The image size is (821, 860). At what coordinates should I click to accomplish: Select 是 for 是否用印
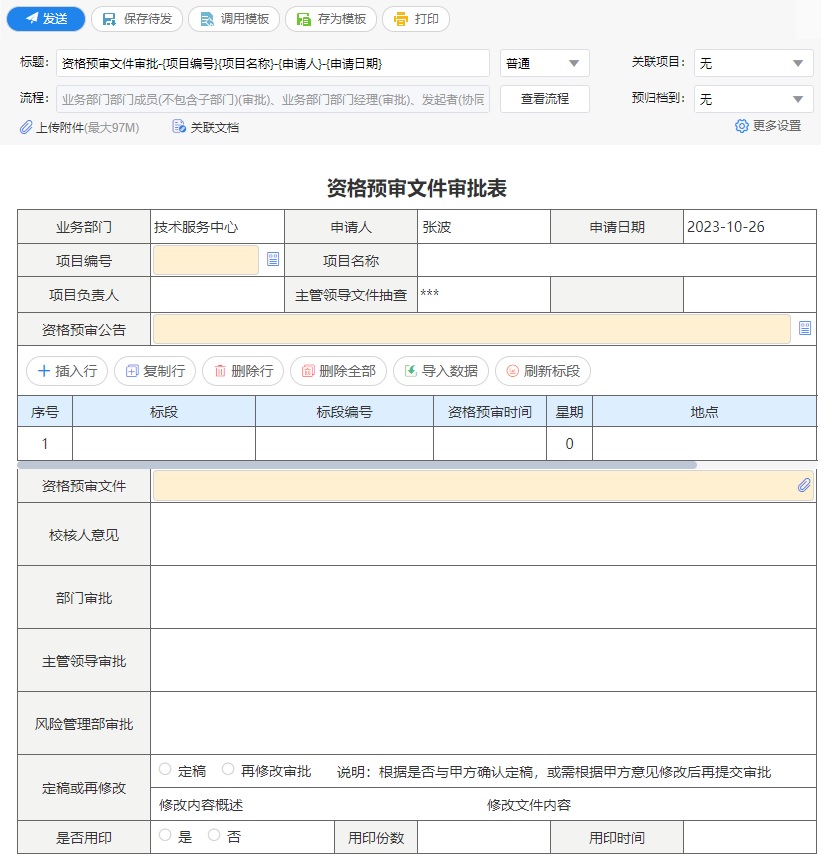point(165,835)
